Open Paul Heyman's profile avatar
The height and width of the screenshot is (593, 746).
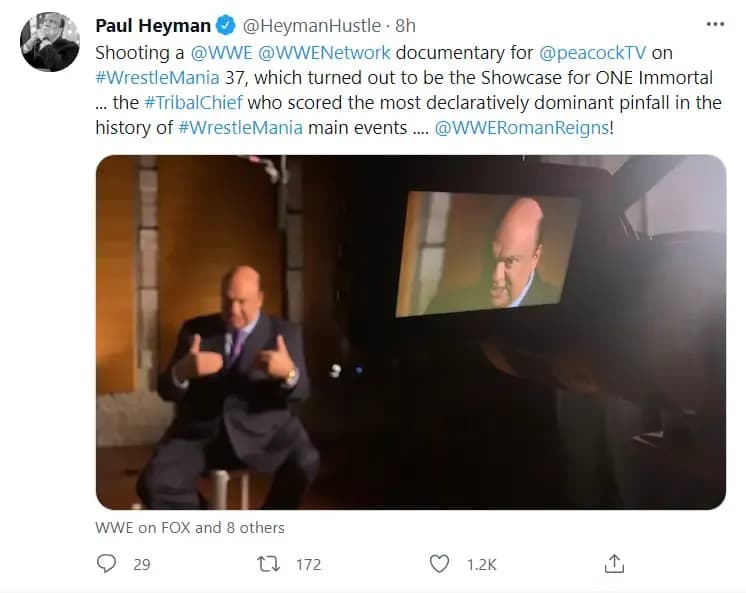point(50,42)
